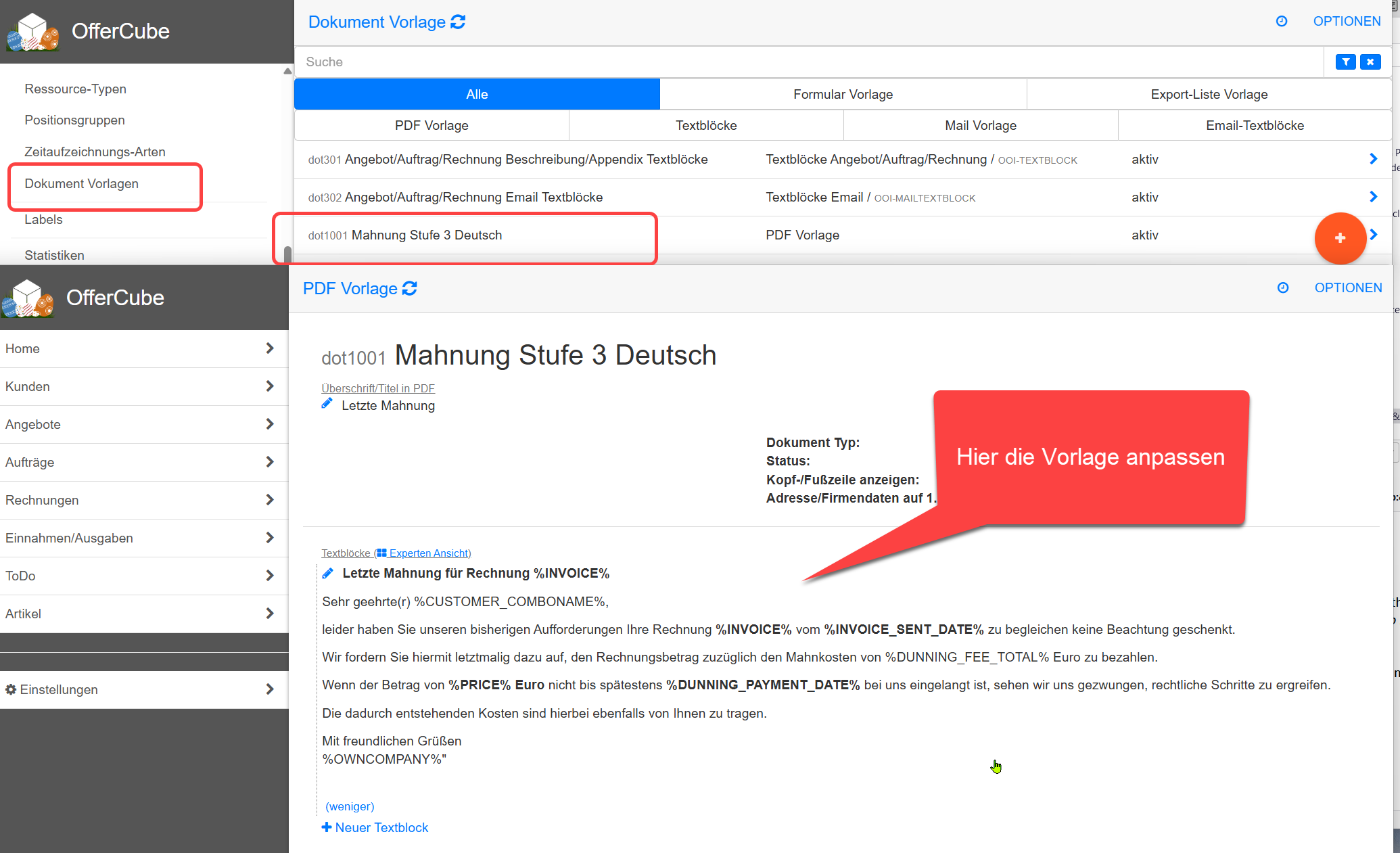The width and height of the screenshot is (1400, 853).
Task: Expand the Rechnungen menu chevron
Action: 270,500
